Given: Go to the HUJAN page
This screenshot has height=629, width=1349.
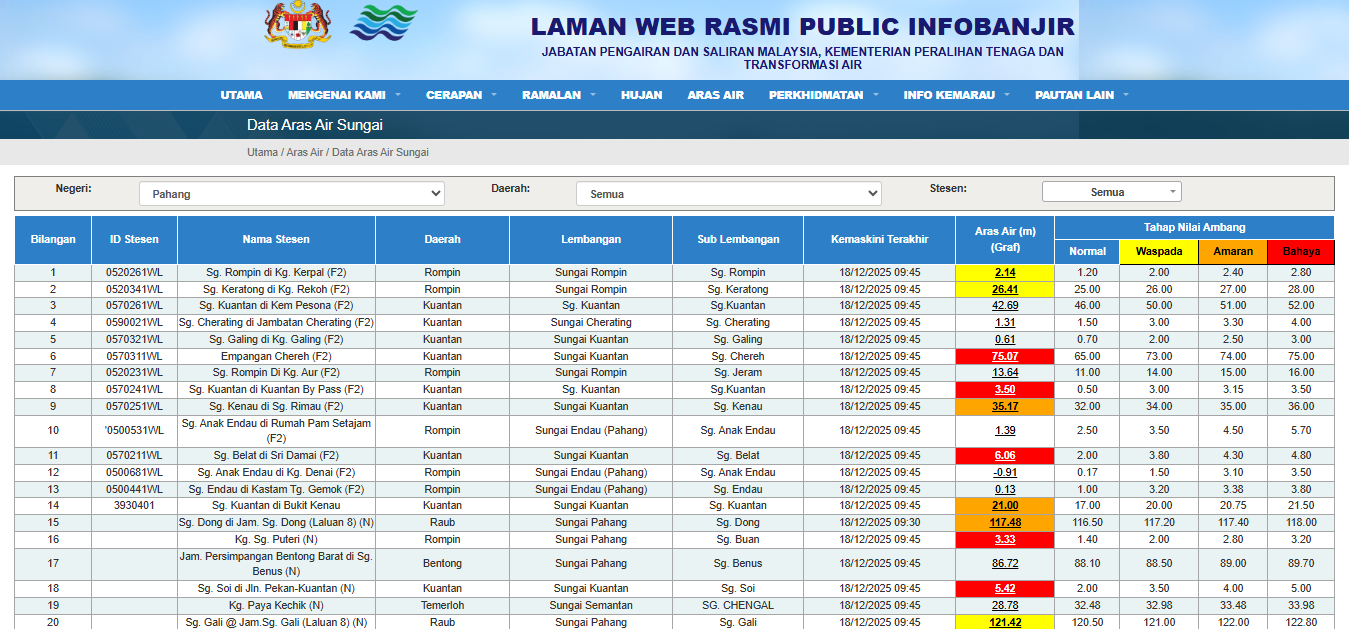Looking at the screenshot, I should (641, 95).
